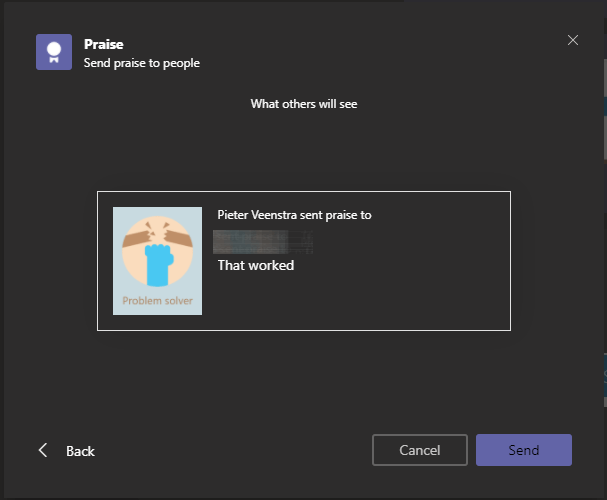Select the Problem solver badge image

click(x=158, y=261)
